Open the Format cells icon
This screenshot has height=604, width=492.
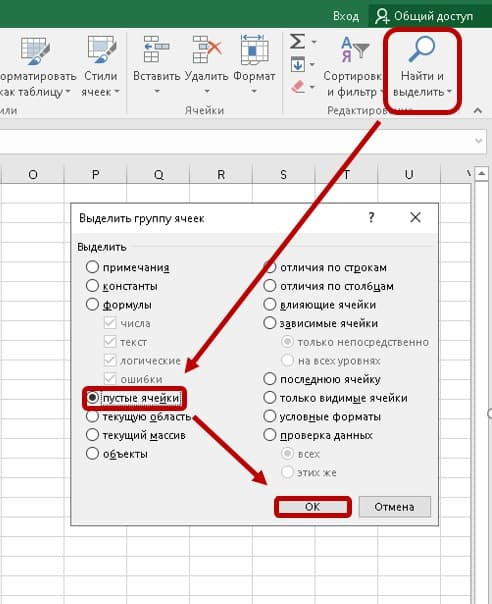pos(254,49)
